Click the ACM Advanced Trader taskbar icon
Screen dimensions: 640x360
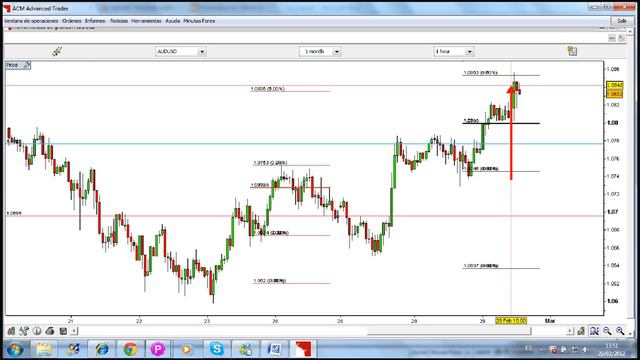point(303,349)
